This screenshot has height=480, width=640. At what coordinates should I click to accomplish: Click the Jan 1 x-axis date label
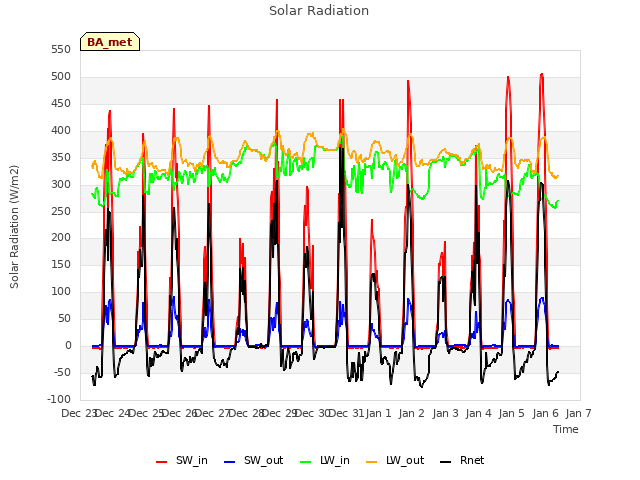tap(378, 413)
